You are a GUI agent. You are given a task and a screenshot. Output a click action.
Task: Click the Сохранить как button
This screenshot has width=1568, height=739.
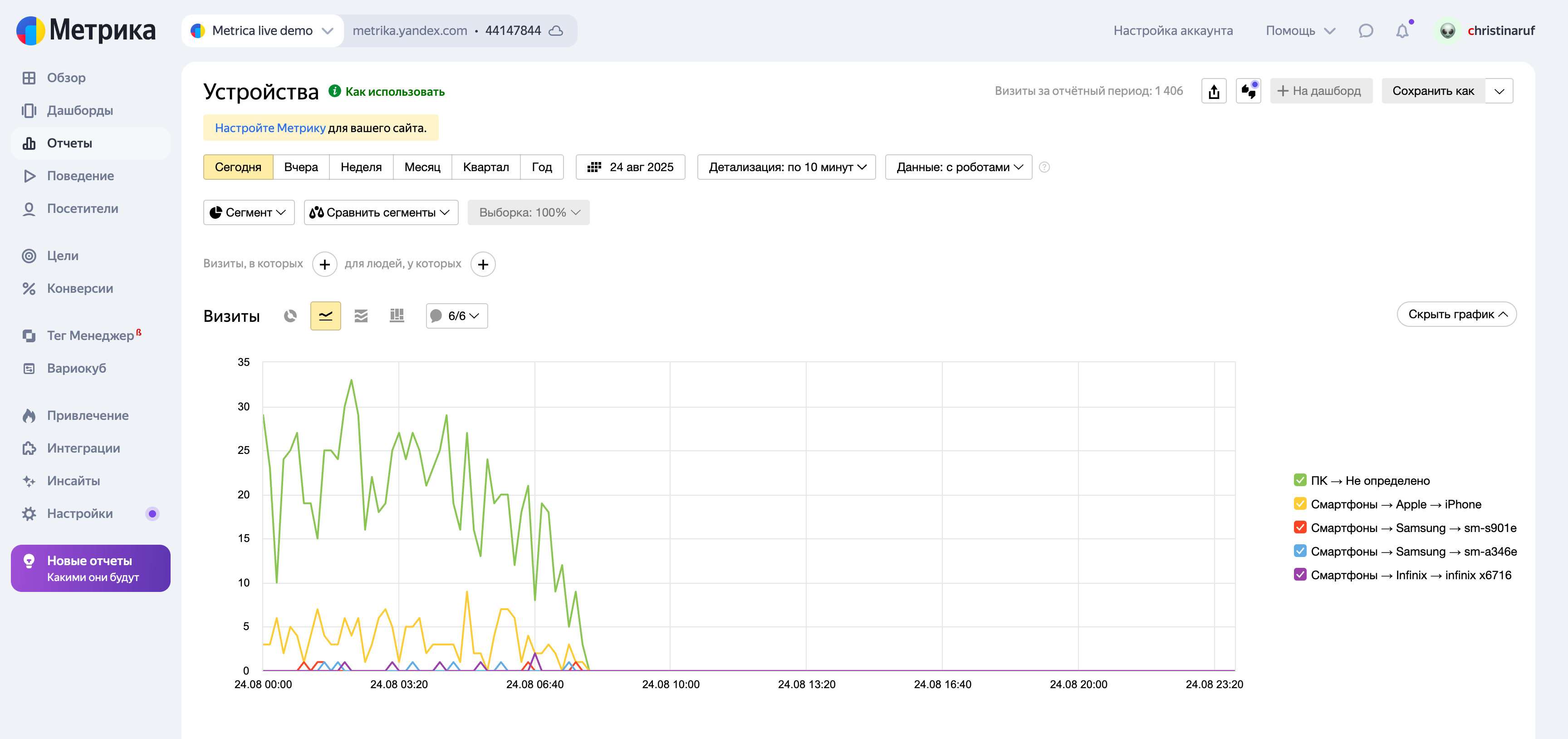pyautogui.click(x=1434, y=91)
